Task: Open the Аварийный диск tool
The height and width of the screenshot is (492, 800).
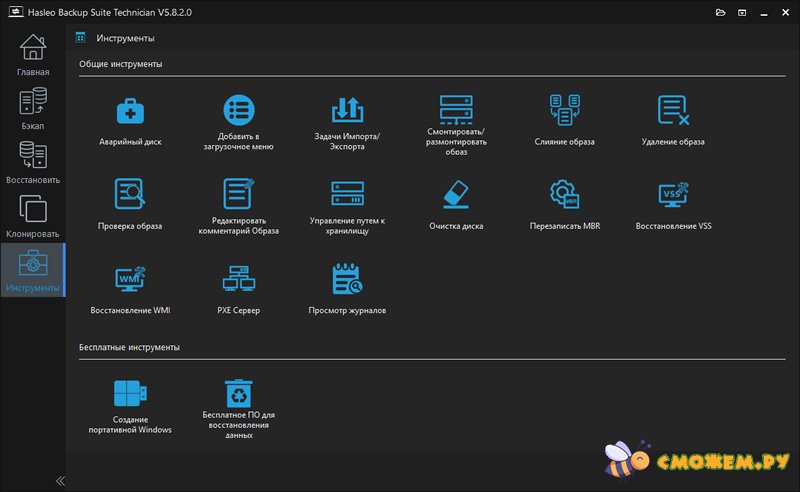Action: pyautogui.click(x=130, y=110)
